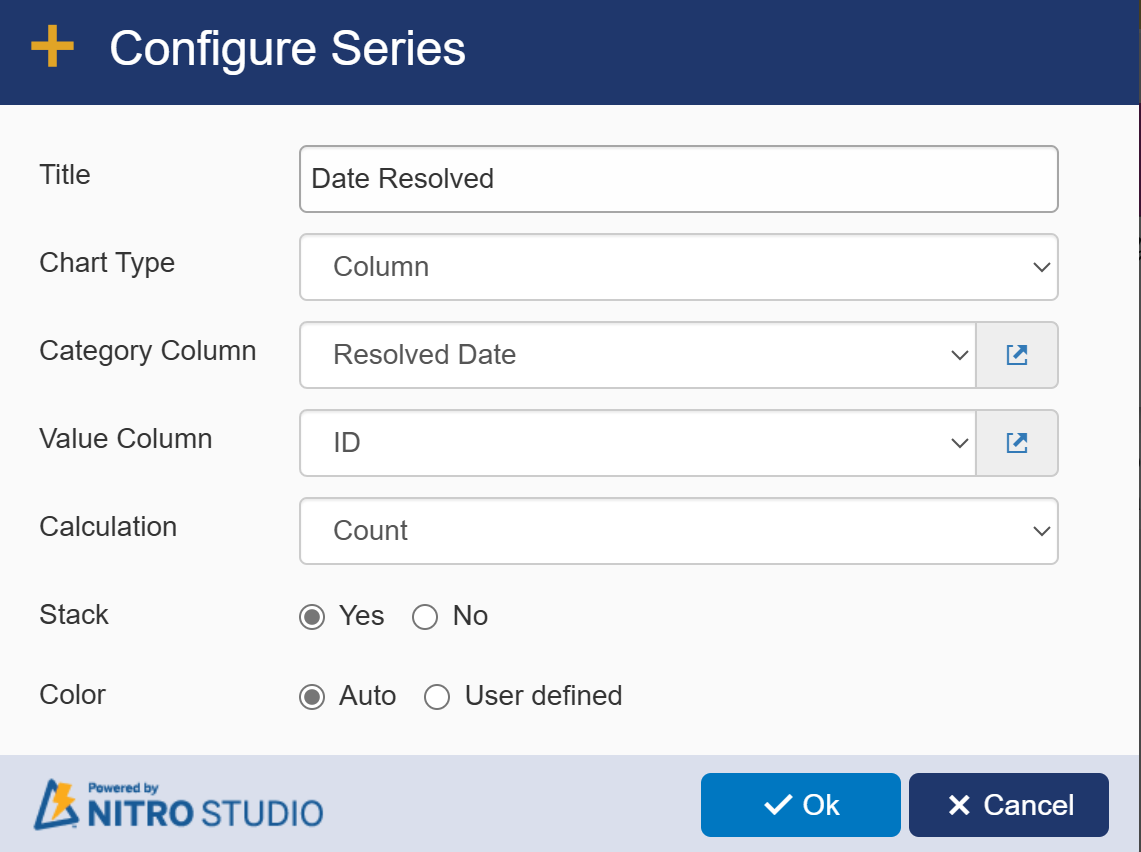Click the Chart Type label
This screenshot has height=852, width=1141.
pos(107,263)
